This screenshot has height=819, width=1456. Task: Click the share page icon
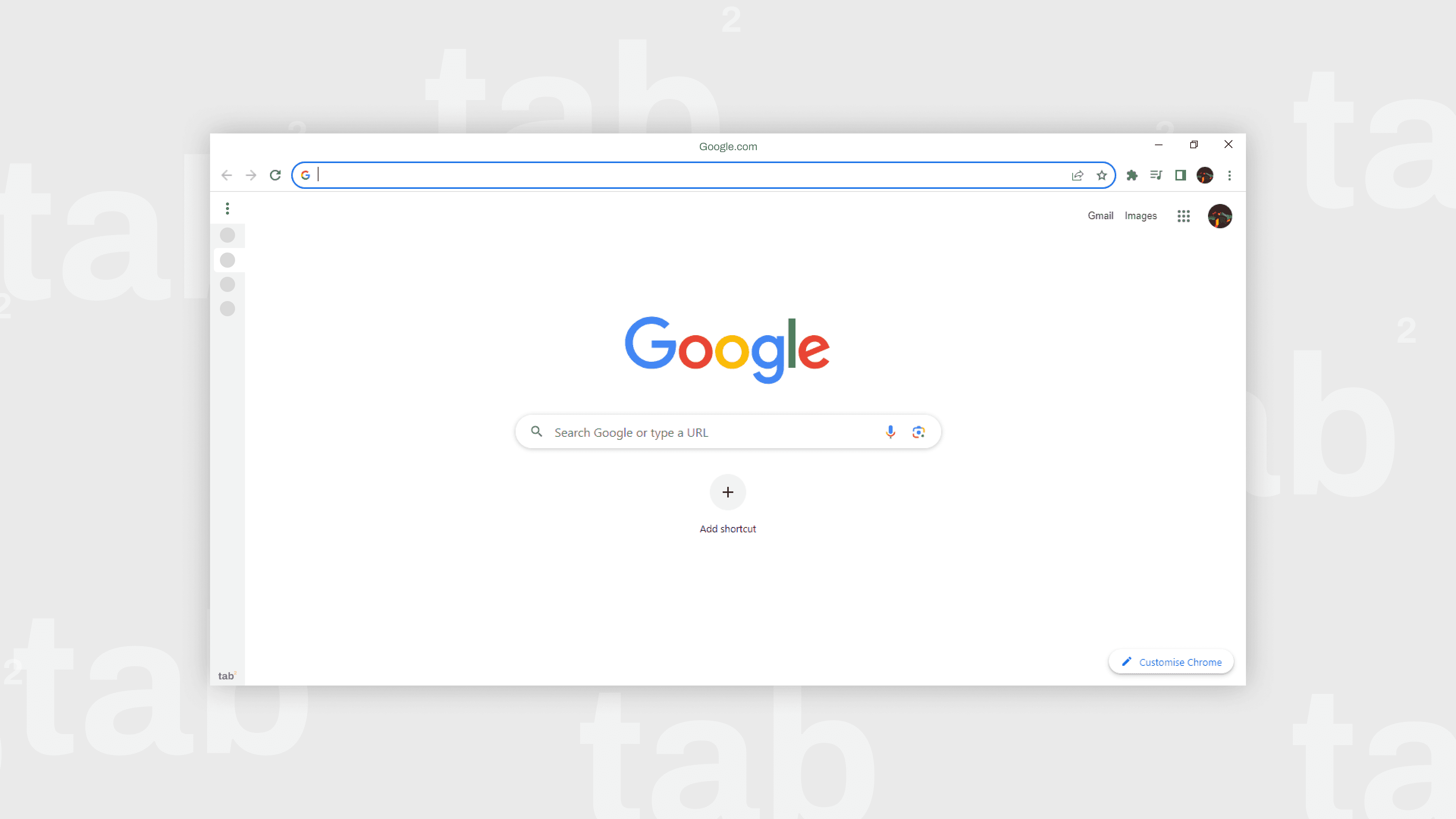coord(1078,175)
